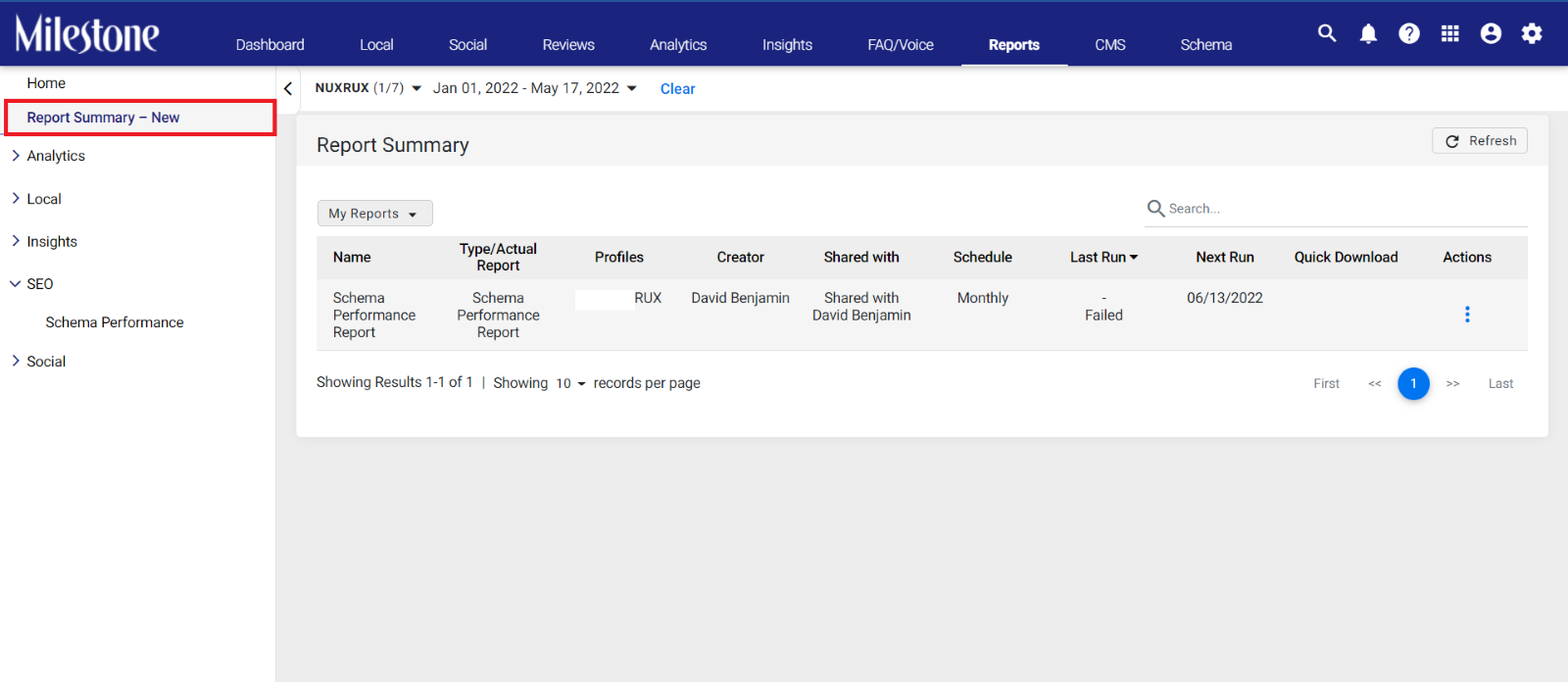Open the Analytics tab in top navigation
Screen dimensions: 1568x682
(x=678, y=45)
